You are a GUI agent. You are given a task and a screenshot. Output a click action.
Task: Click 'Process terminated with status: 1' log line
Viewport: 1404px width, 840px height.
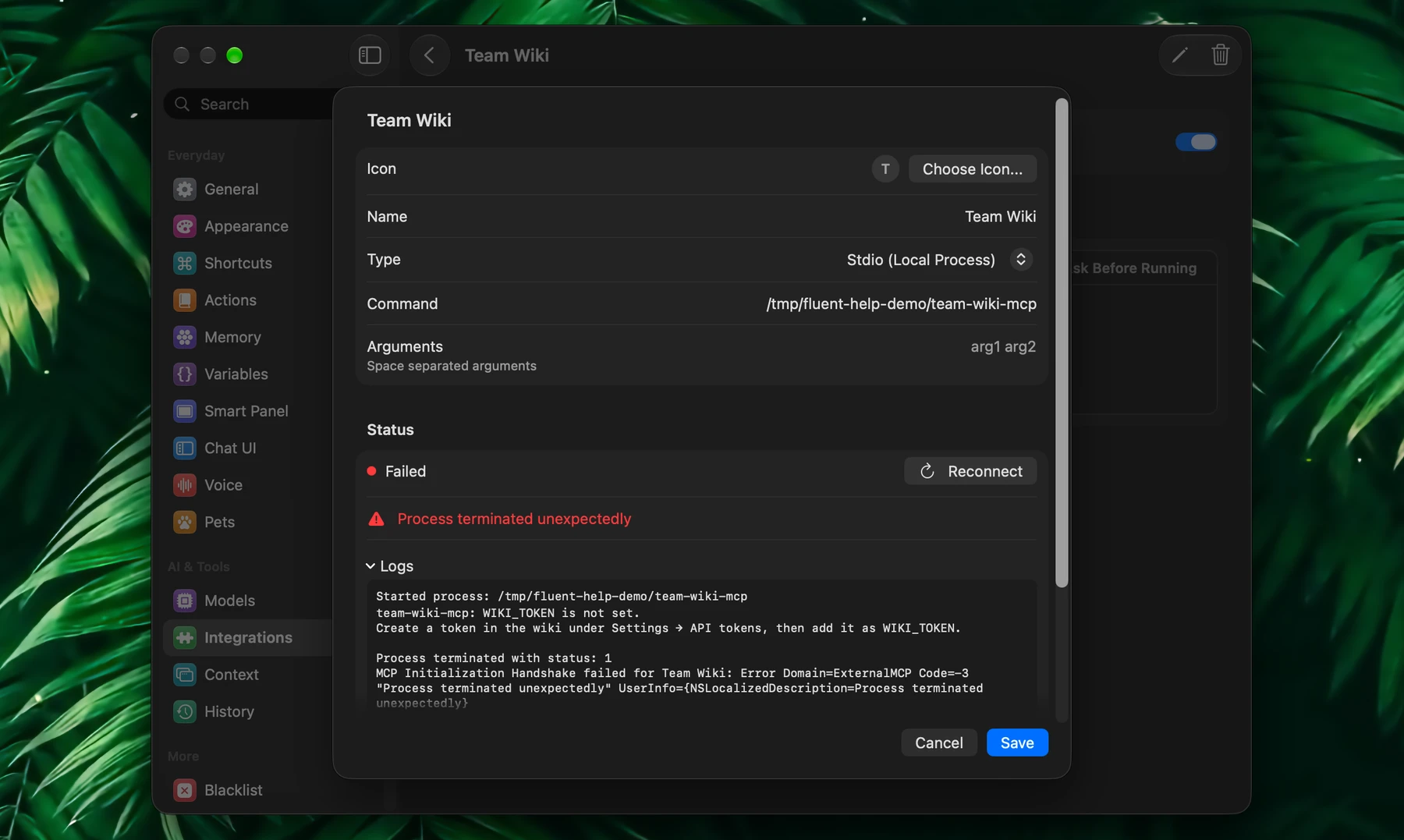click(x=494, y=658)
